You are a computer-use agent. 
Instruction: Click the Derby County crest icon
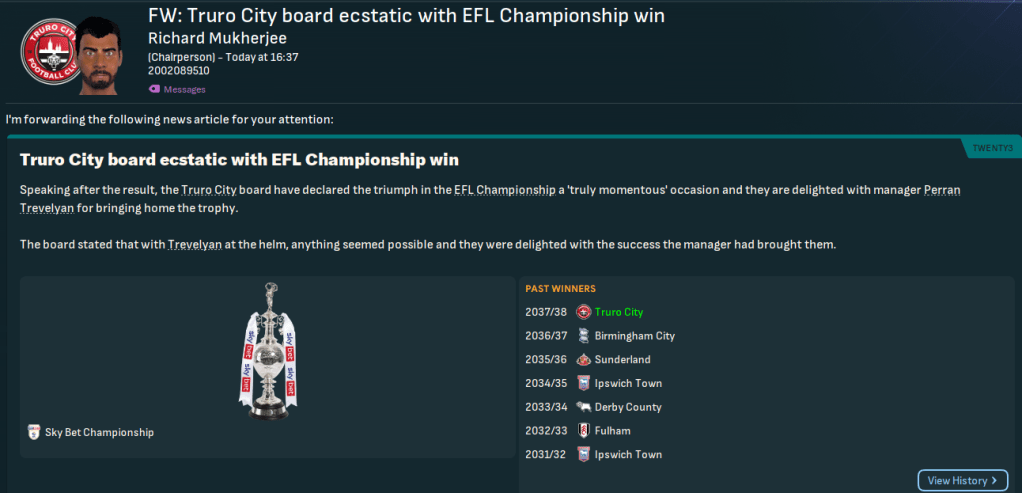pos(583,407)
